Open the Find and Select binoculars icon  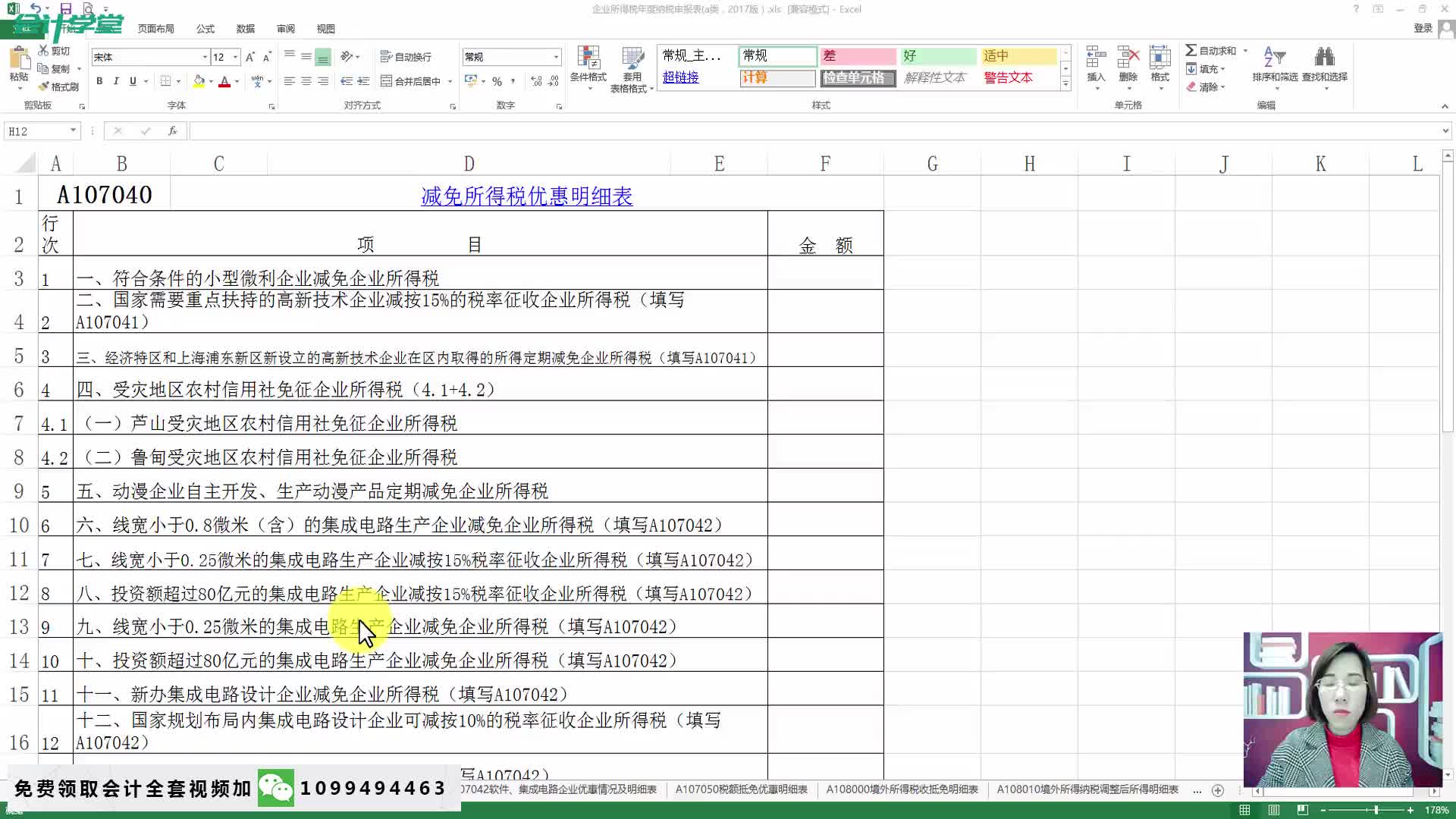(1324, 58)
